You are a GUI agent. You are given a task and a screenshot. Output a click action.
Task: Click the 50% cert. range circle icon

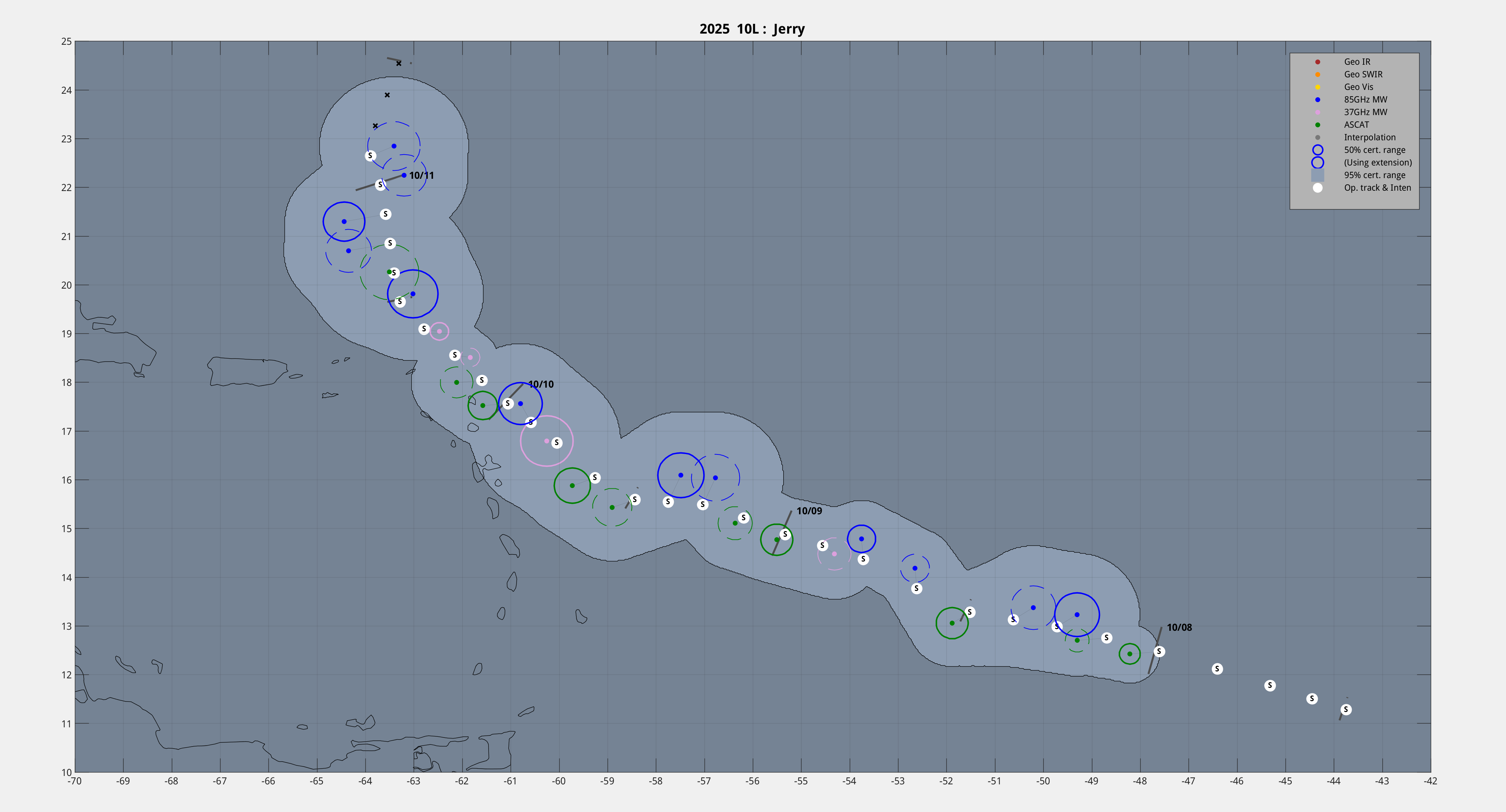click(1317, 150)
